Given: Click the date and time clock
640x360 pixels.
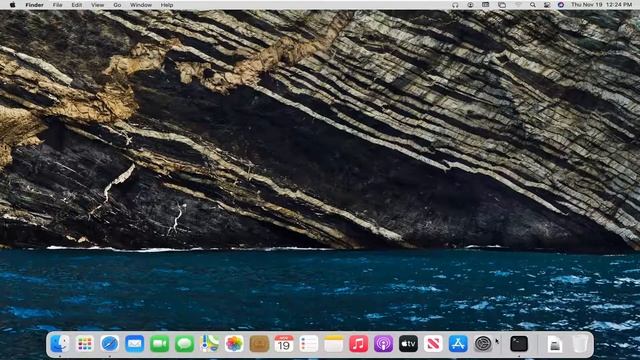Looking at the screenshot, I should 602,5.
